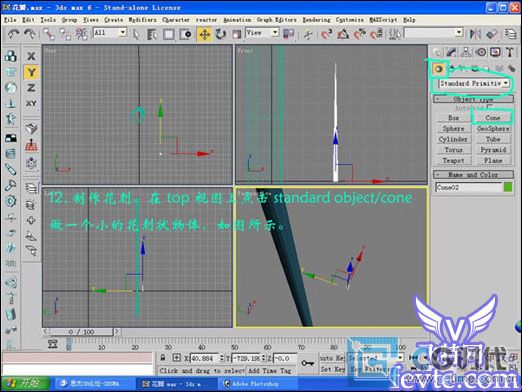Create a Box primitive
The height and width of the screenshot is (392, 522).
[454, 118]
